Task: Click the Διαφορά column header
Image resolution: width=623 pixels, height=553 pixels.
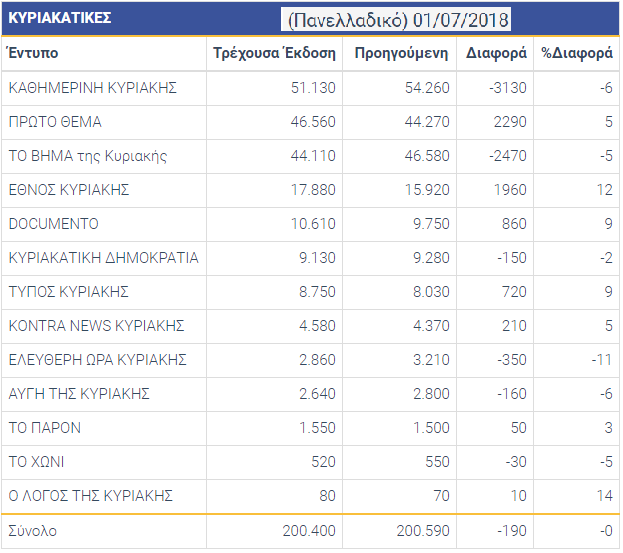Action: pyautogui.click(x=496, y=53)
